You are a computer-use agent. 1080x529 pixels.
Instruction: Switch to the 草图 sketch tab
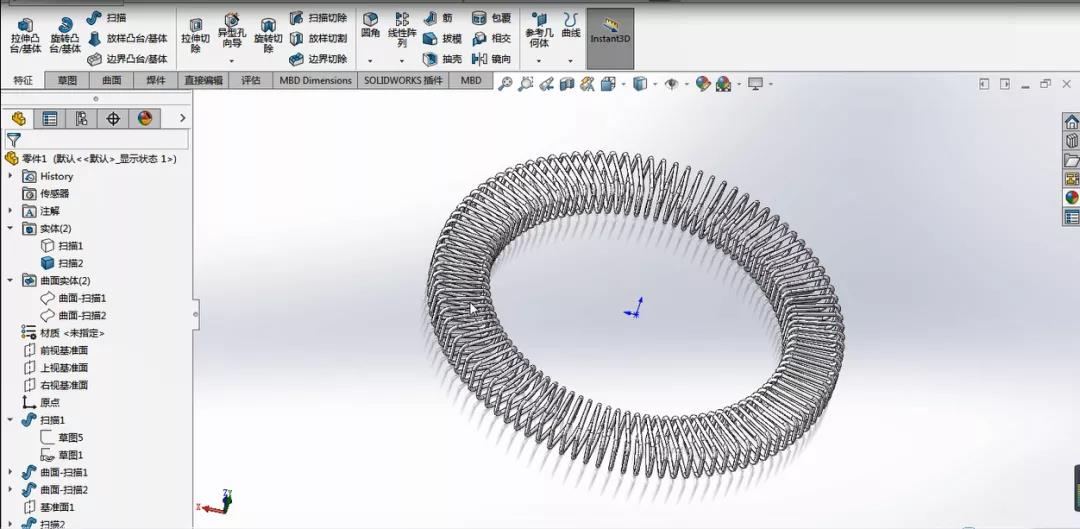coord(67,80)
